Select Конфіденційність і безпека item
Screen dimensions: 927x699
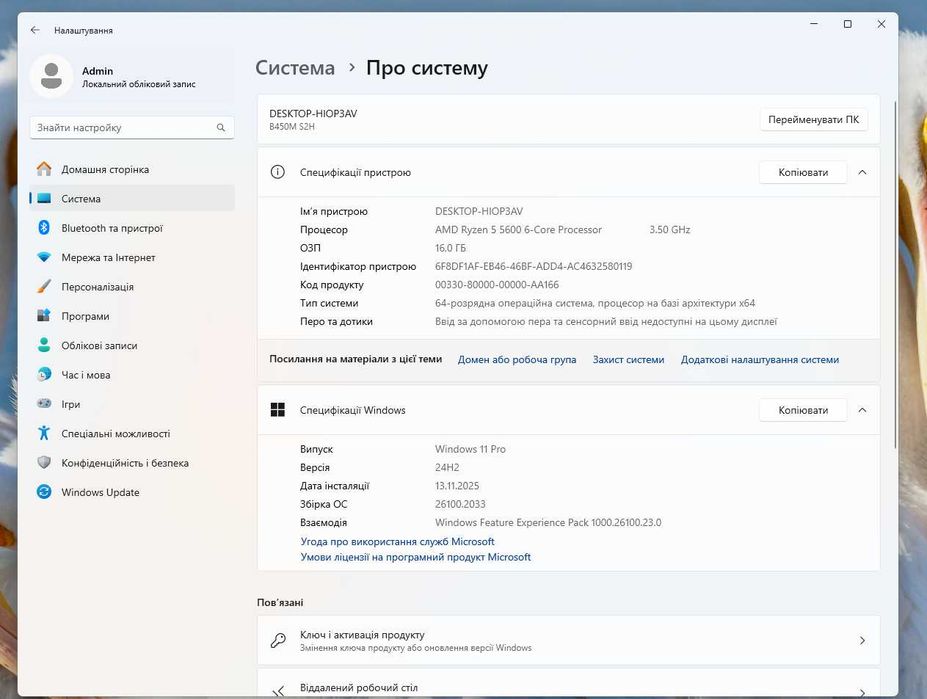132,462
